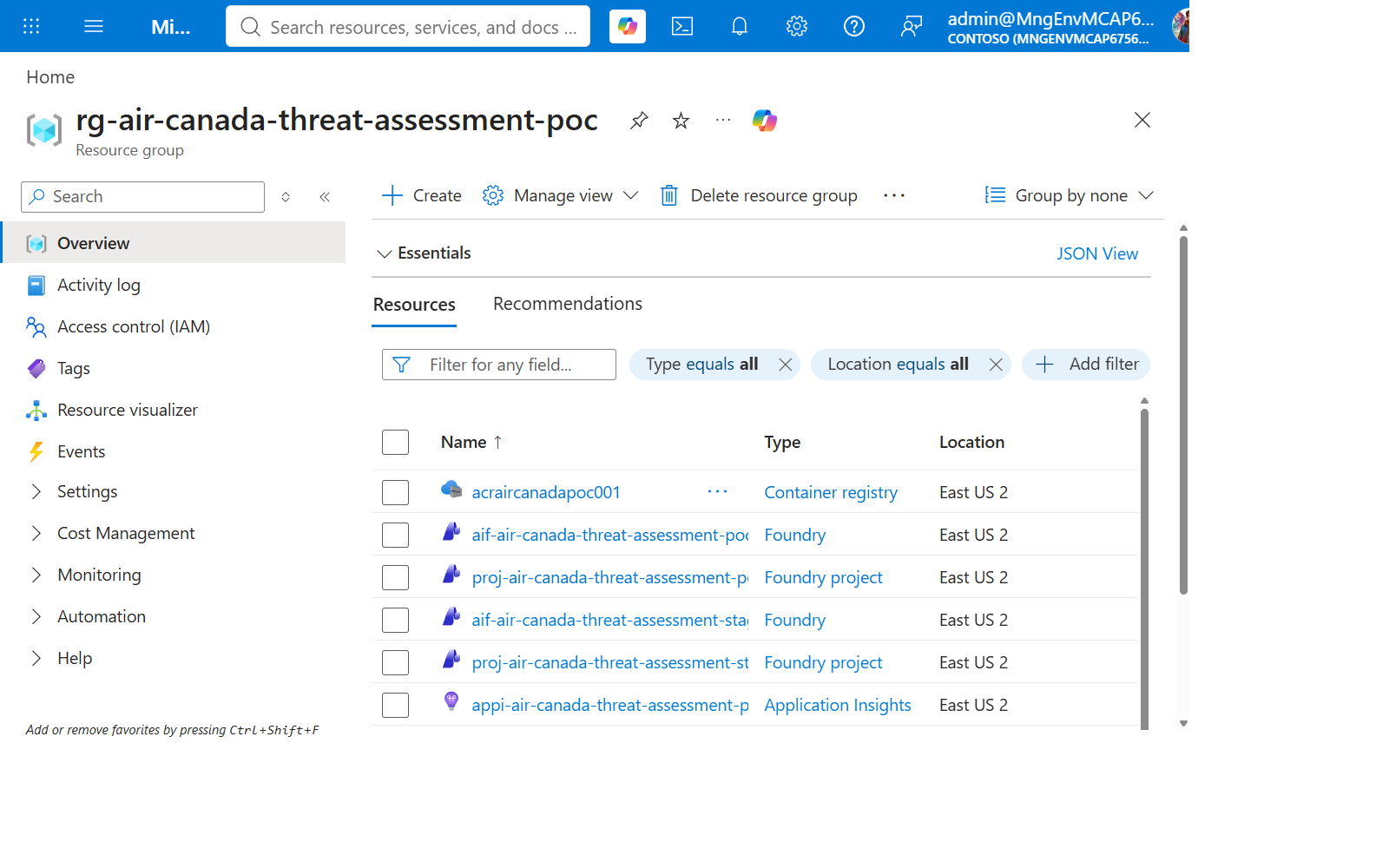Screen dimensions: 1389x868
Task: Remove the Type equals all filter
Action: coord(786,365)
